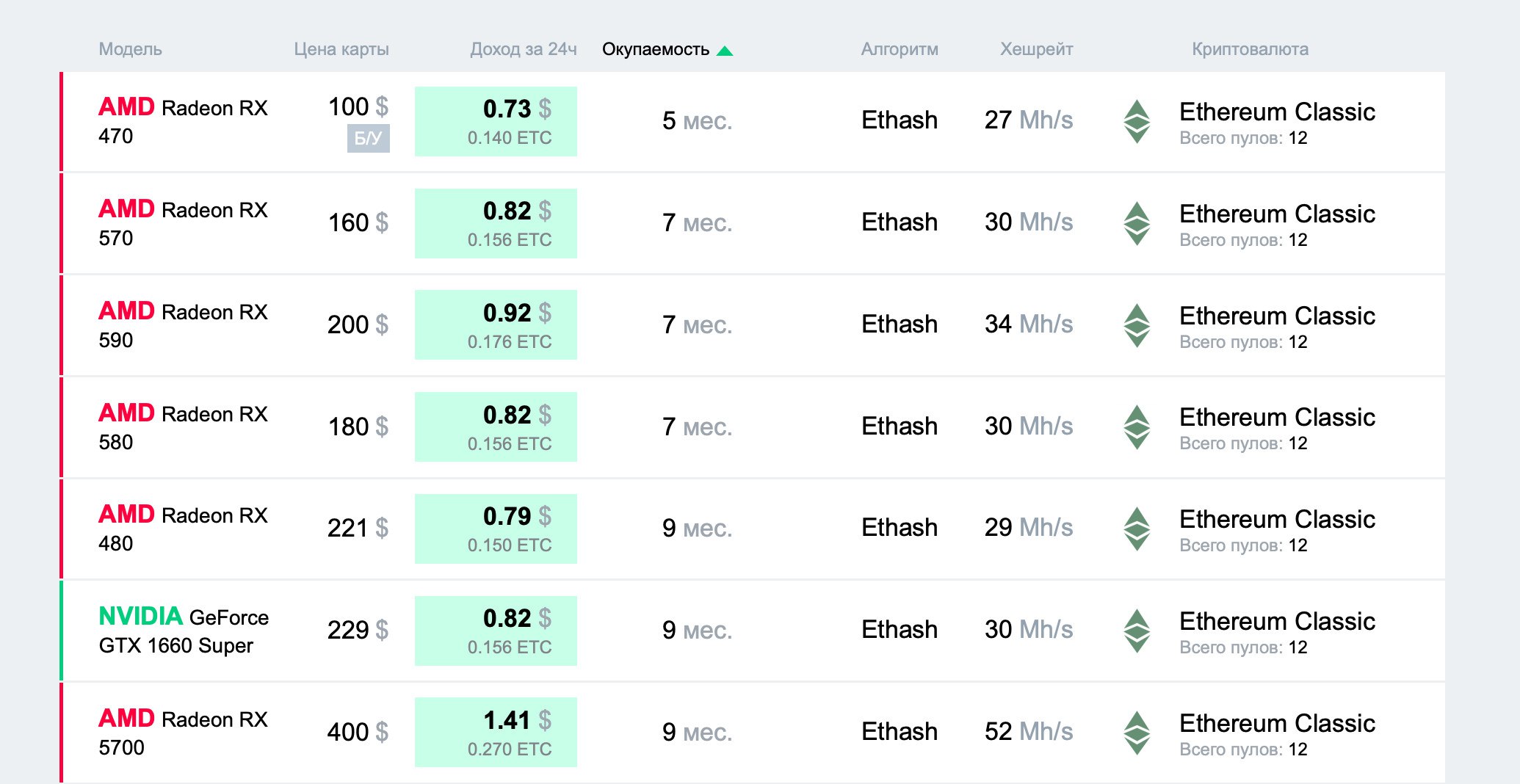Sort table by Окупаемость column

(x=655, y=49)
